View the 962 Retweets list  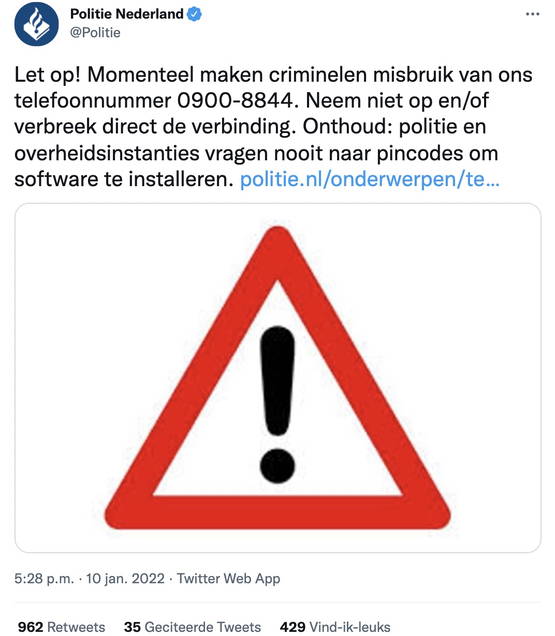pyautogui.click(x=61, y=627)
